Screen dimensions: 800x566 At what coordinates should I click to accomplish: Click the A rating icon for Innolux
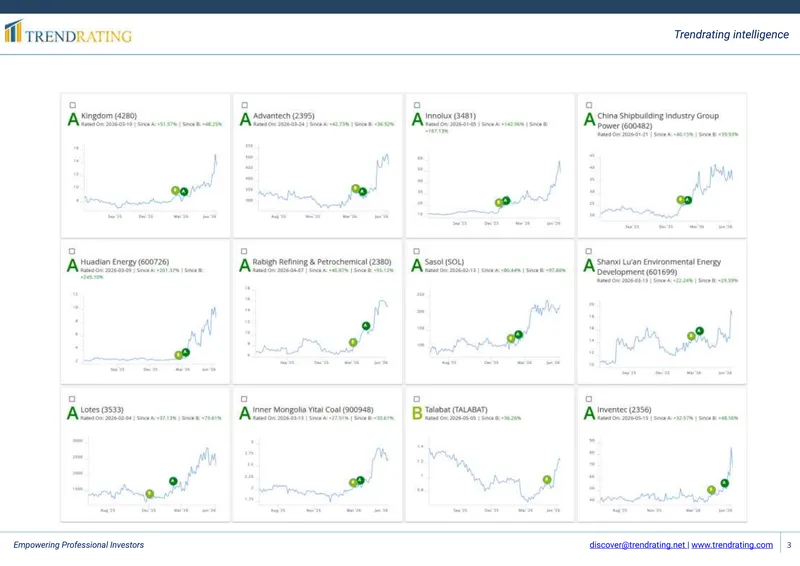pos(417,119)
